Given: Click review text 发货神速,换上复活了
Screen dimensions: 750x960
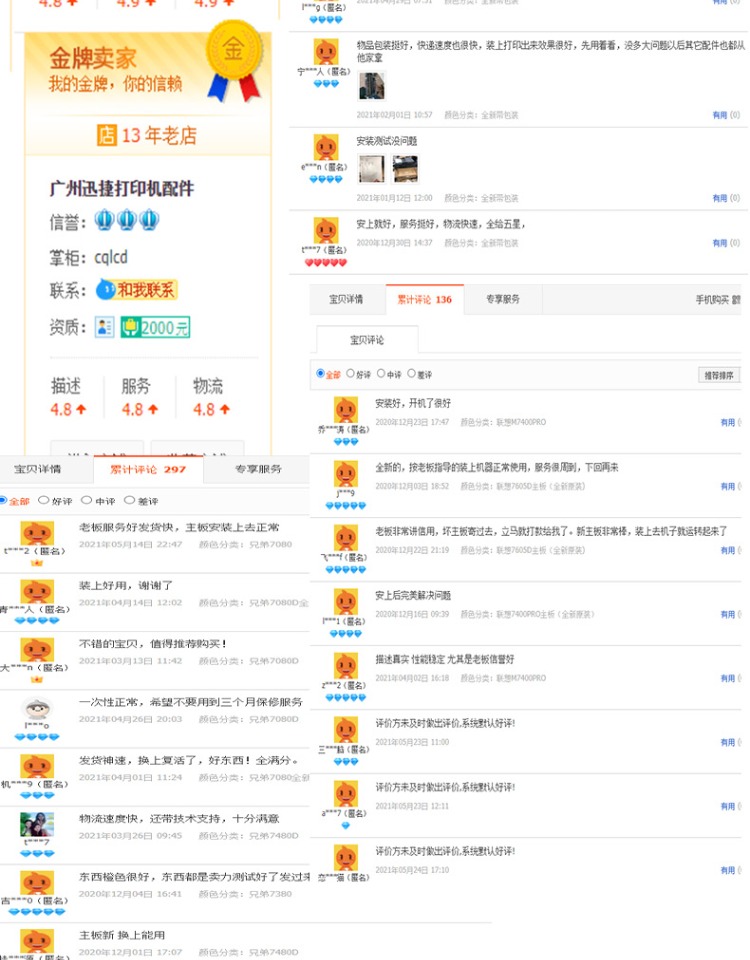Looking at the screenshot, I should (189, 760).
